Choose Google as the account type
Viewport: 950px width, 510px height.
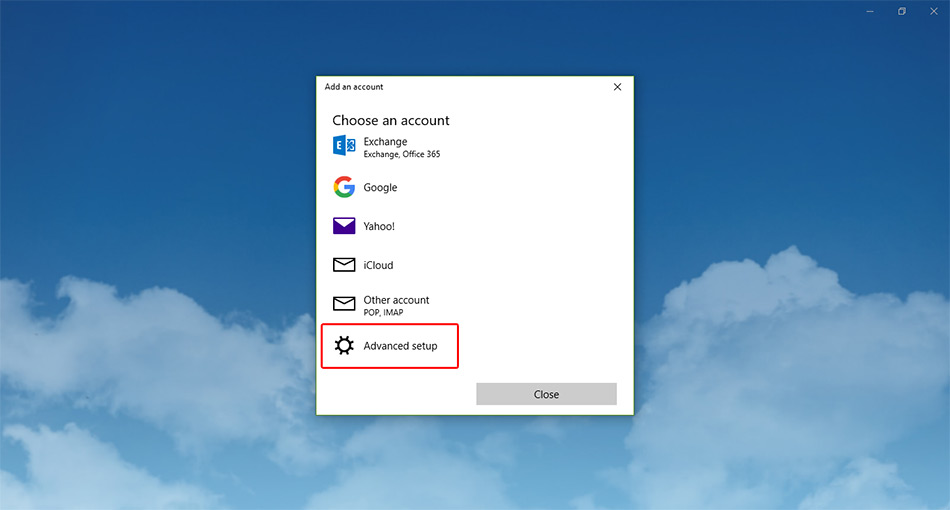coord(380,187)
